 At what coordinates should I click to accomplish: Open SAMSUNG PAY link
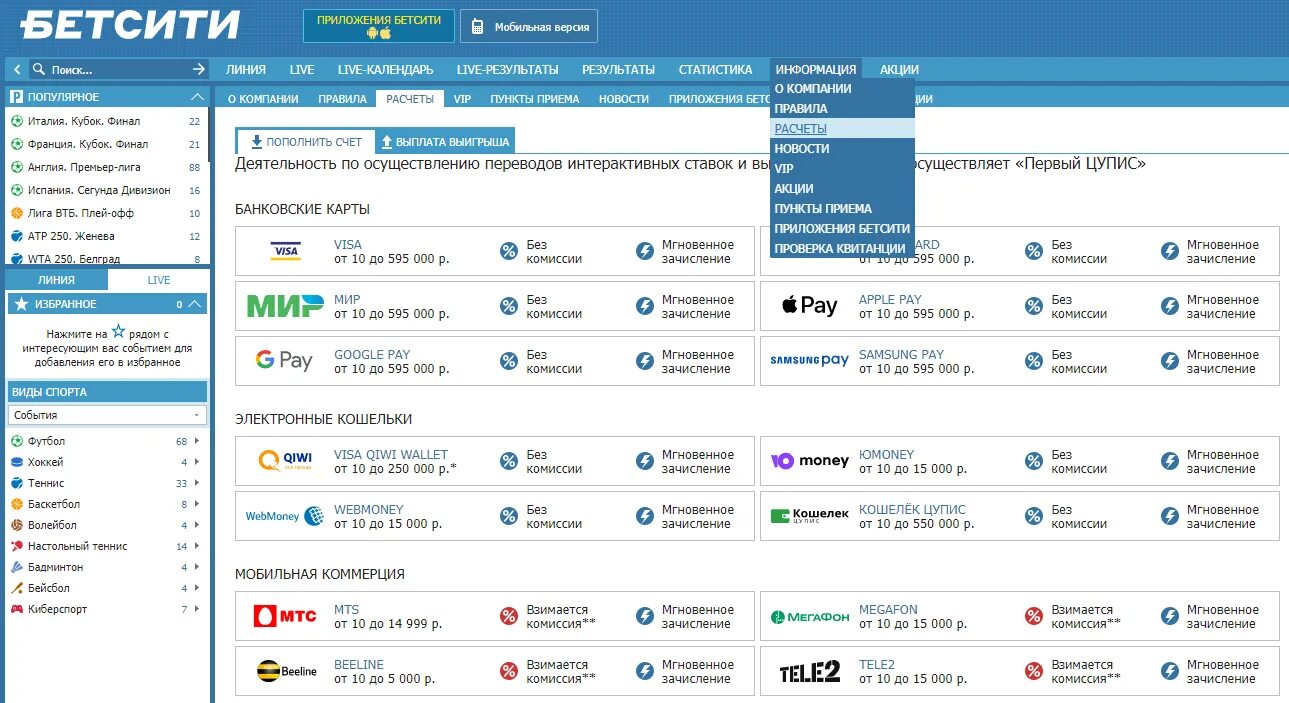[x=901, y=354]
